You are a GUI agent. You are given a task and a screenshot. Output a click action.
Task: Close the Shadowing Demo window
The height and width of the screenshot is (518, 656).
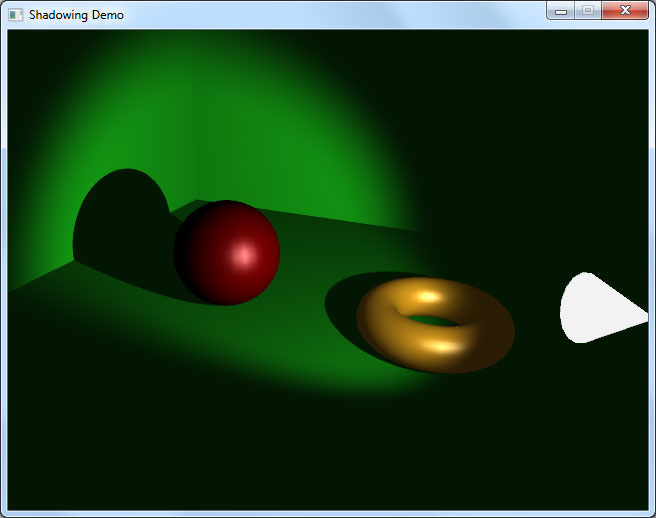click(625, 10)
